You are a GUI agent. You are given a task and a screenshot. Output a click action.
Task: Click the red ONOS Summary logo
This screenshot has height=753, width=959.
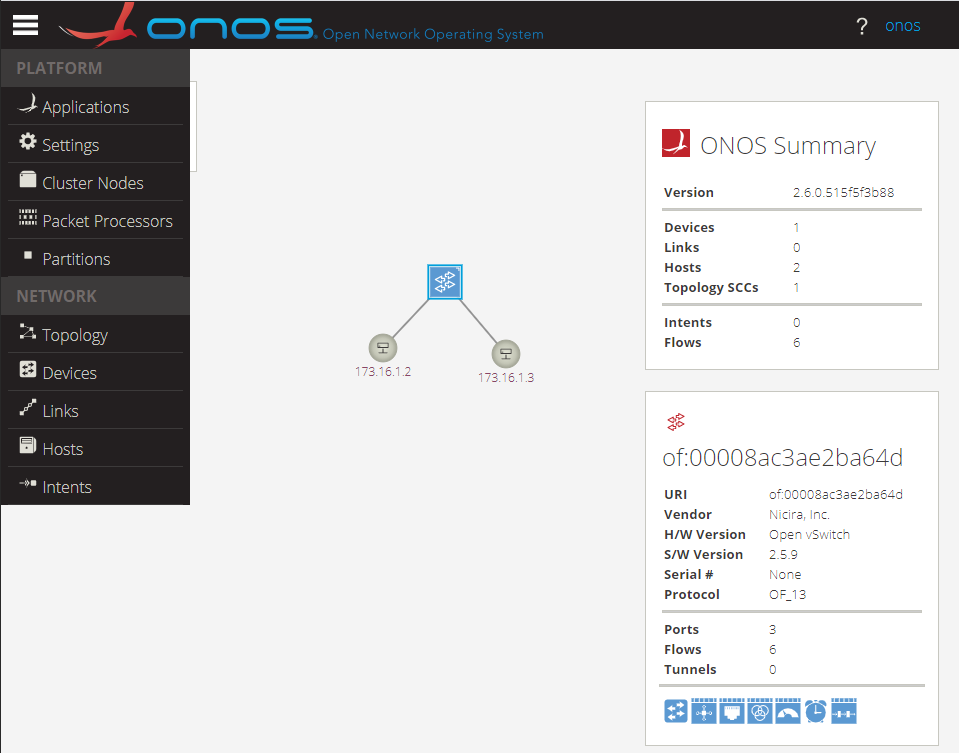pyautogui.click(x=676, y=143)
